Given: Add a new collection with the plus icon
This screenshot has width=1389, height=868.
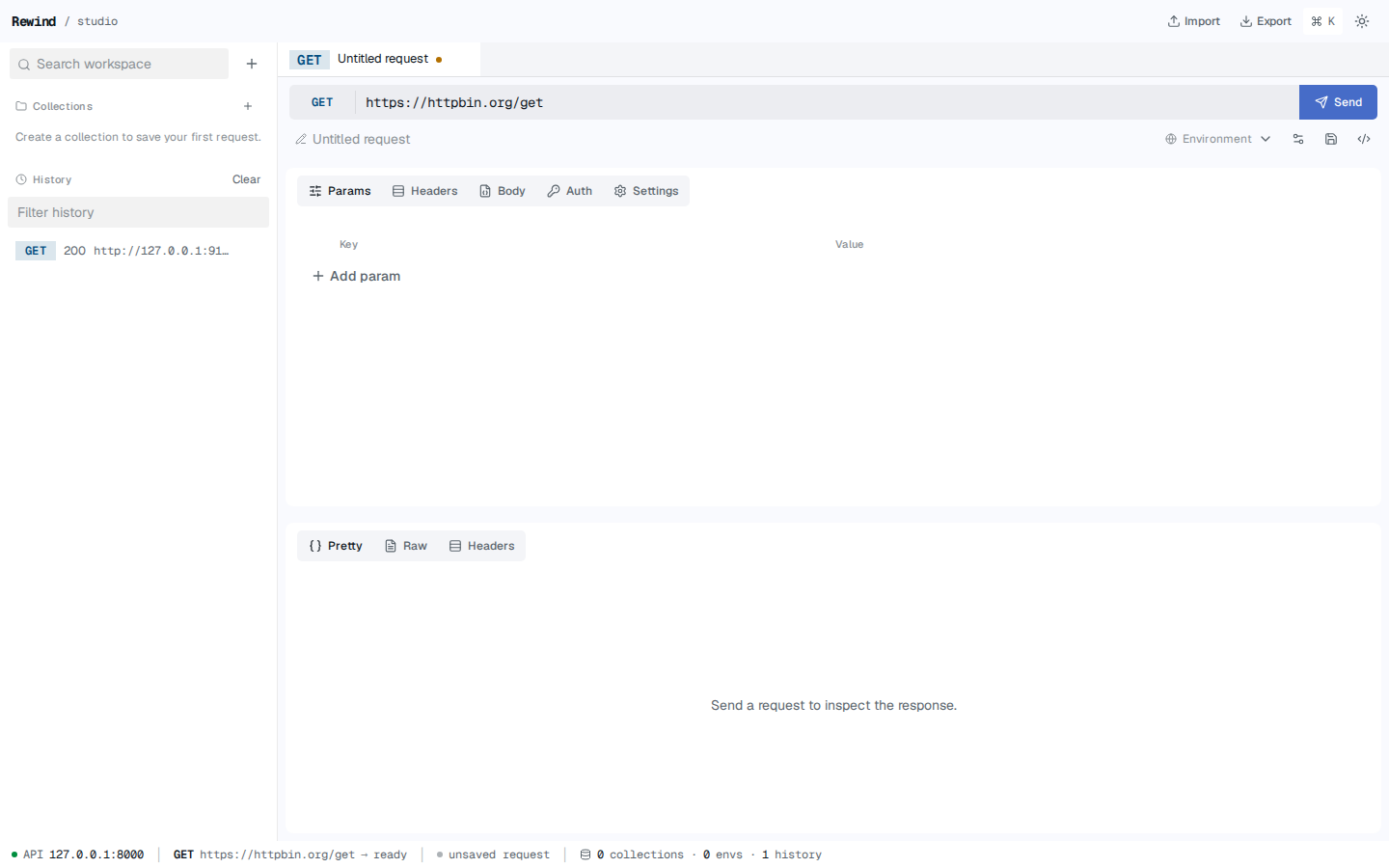Looking at the screenshot, I should point(248,106).
